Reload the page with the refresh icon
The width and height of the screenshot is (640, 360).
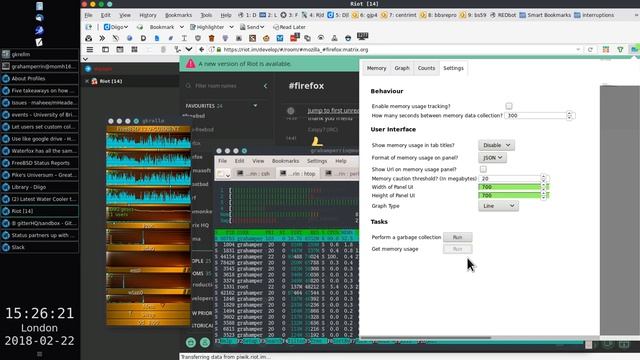tap(590, 49)
